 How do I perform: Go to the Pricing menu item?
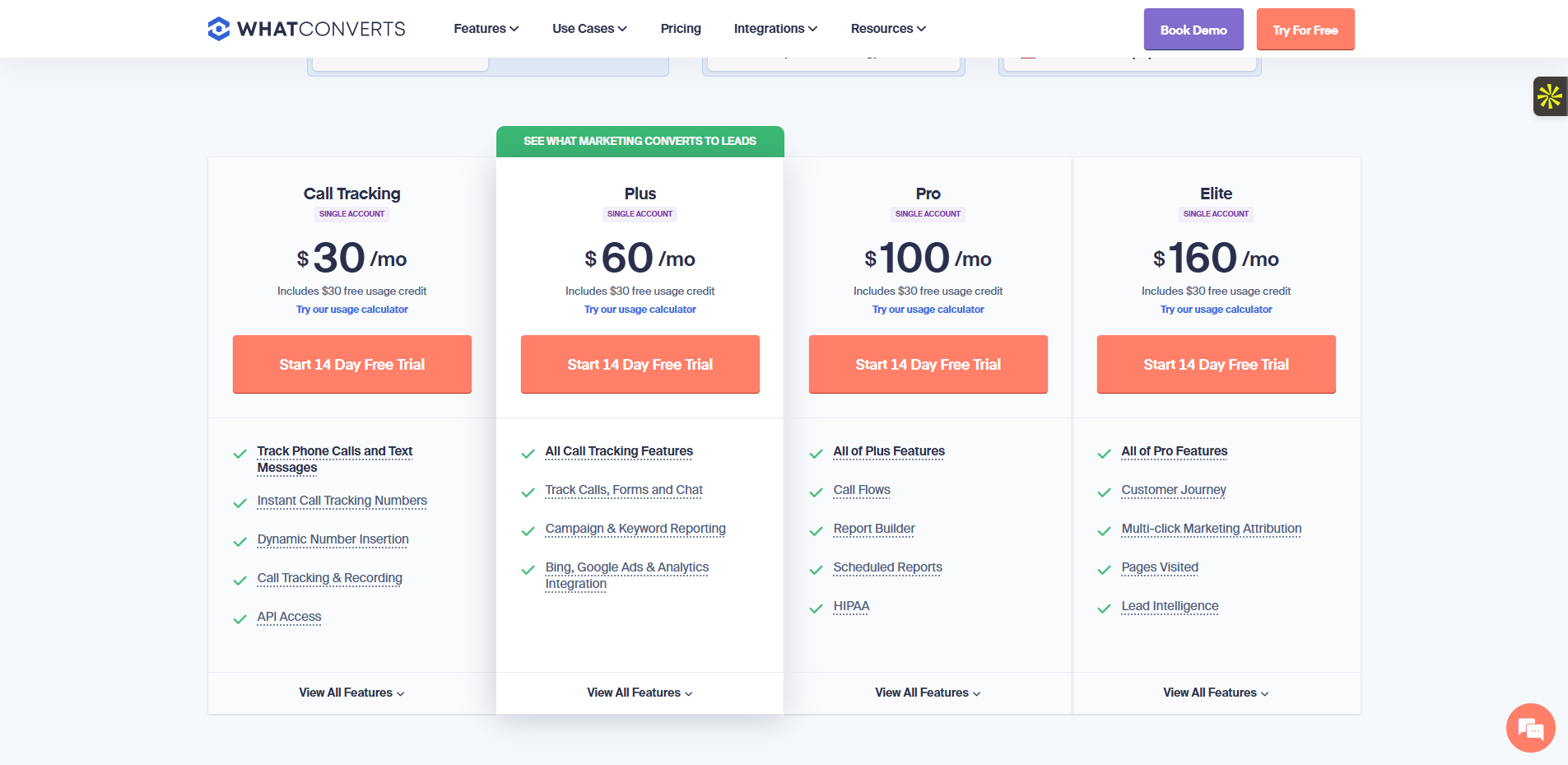(x=681, y=29)
